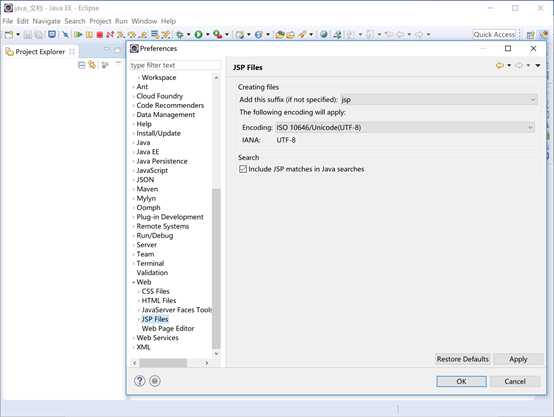Click the Preferences help question mark icon
This screenshot has width=554, height=417.
point(140,381)
